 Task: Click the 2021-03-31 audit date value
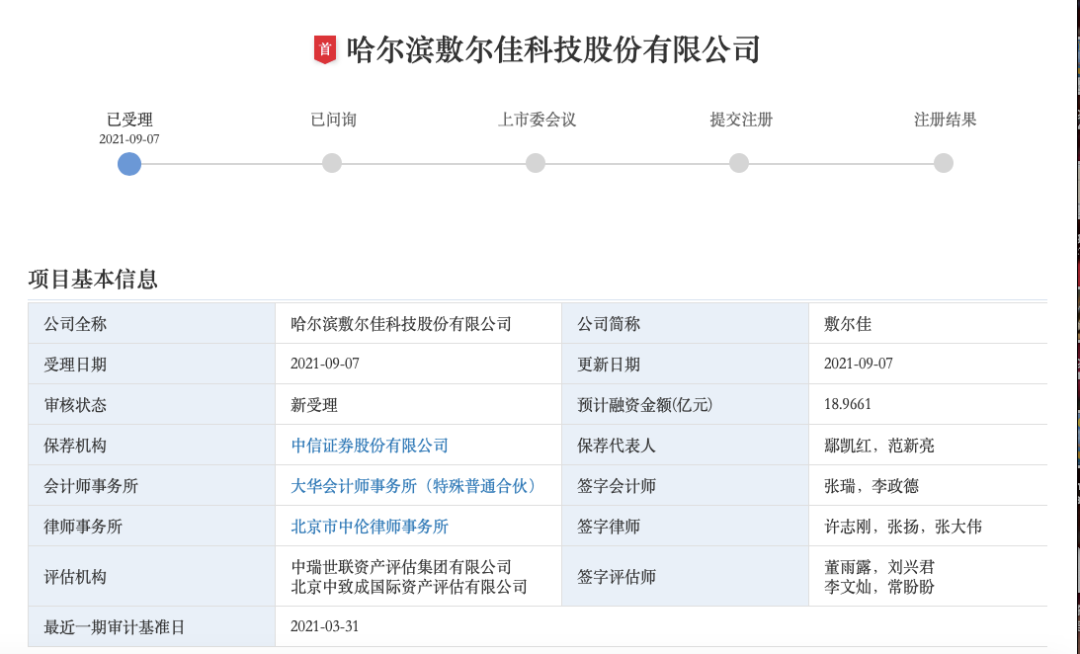tap(324, 626)
